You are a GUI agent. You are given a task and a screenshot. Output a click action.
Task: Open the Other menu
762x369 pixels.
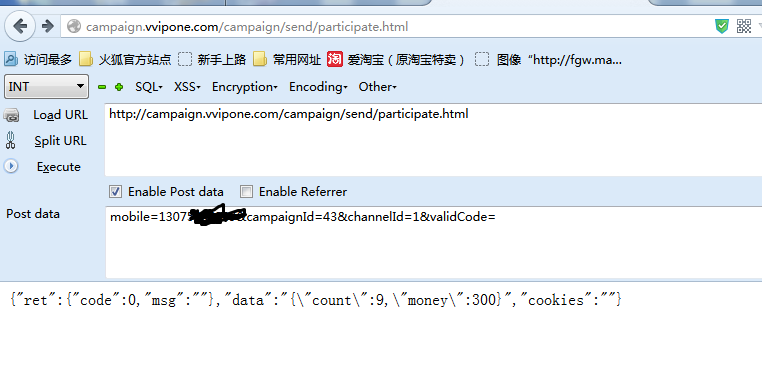(378, 87)
